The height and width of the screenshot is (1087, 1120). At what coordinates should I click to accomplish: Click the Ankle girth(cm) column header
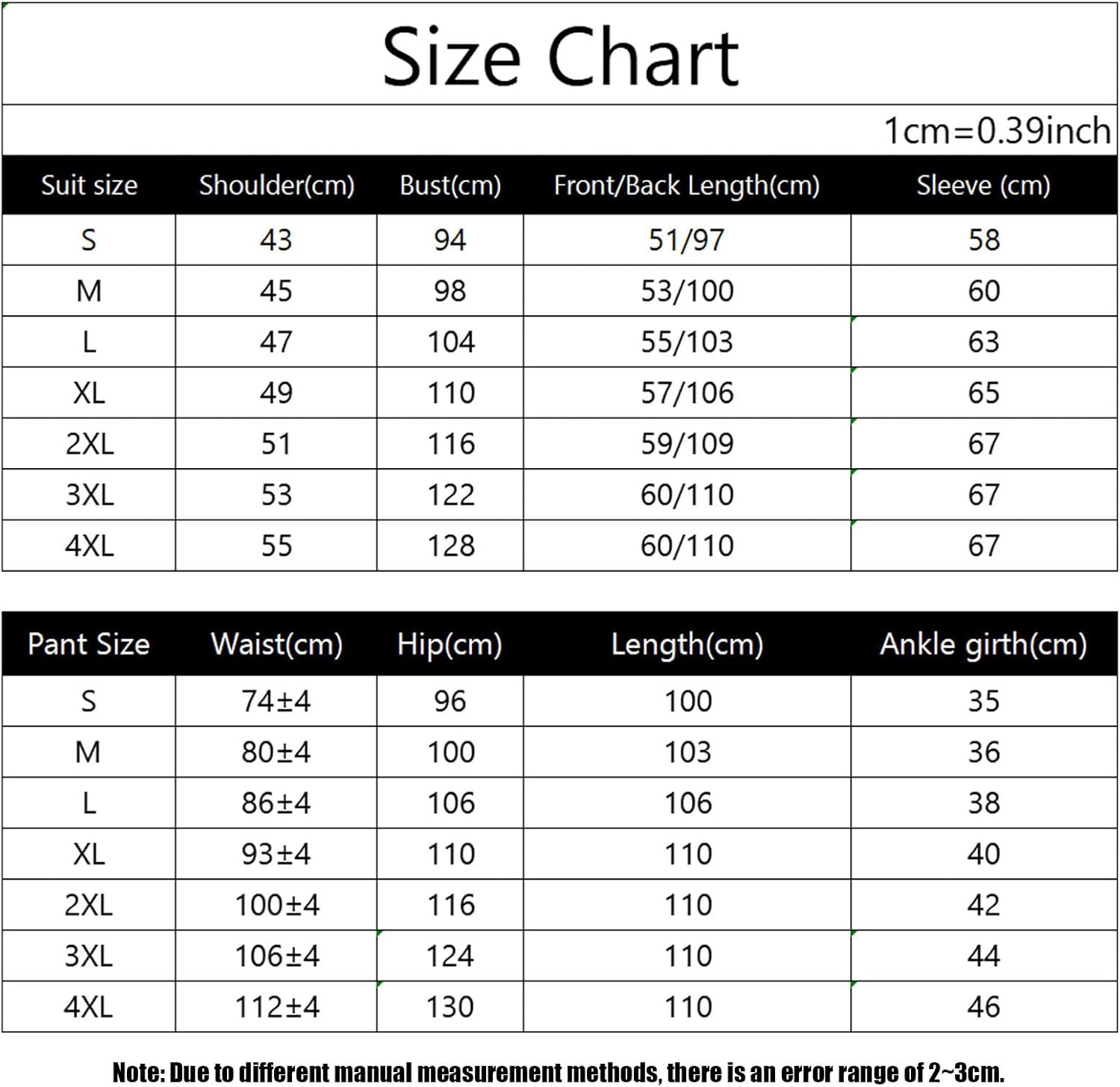click(x=983, y=644)
